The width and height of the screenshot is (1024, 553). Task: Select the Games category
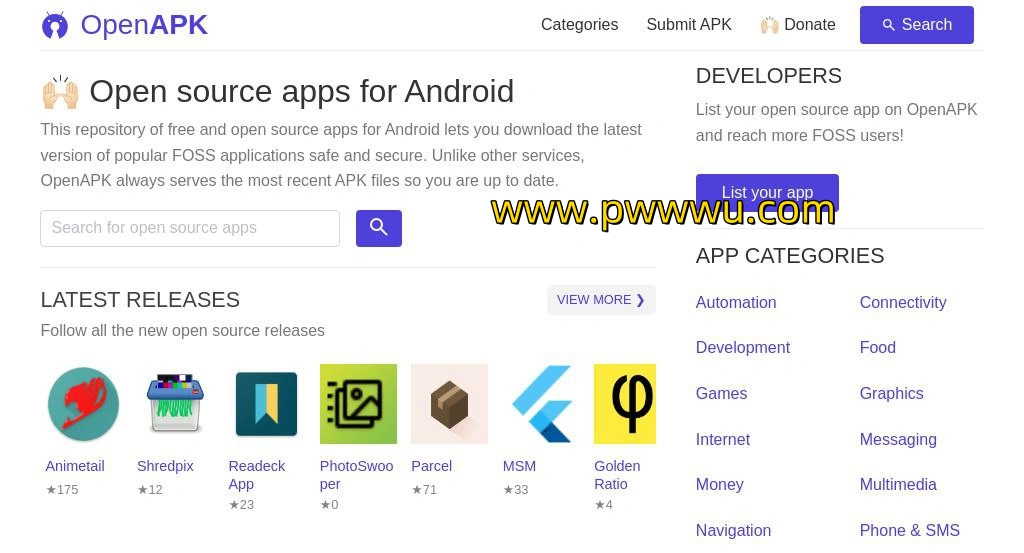pos(722,394)
